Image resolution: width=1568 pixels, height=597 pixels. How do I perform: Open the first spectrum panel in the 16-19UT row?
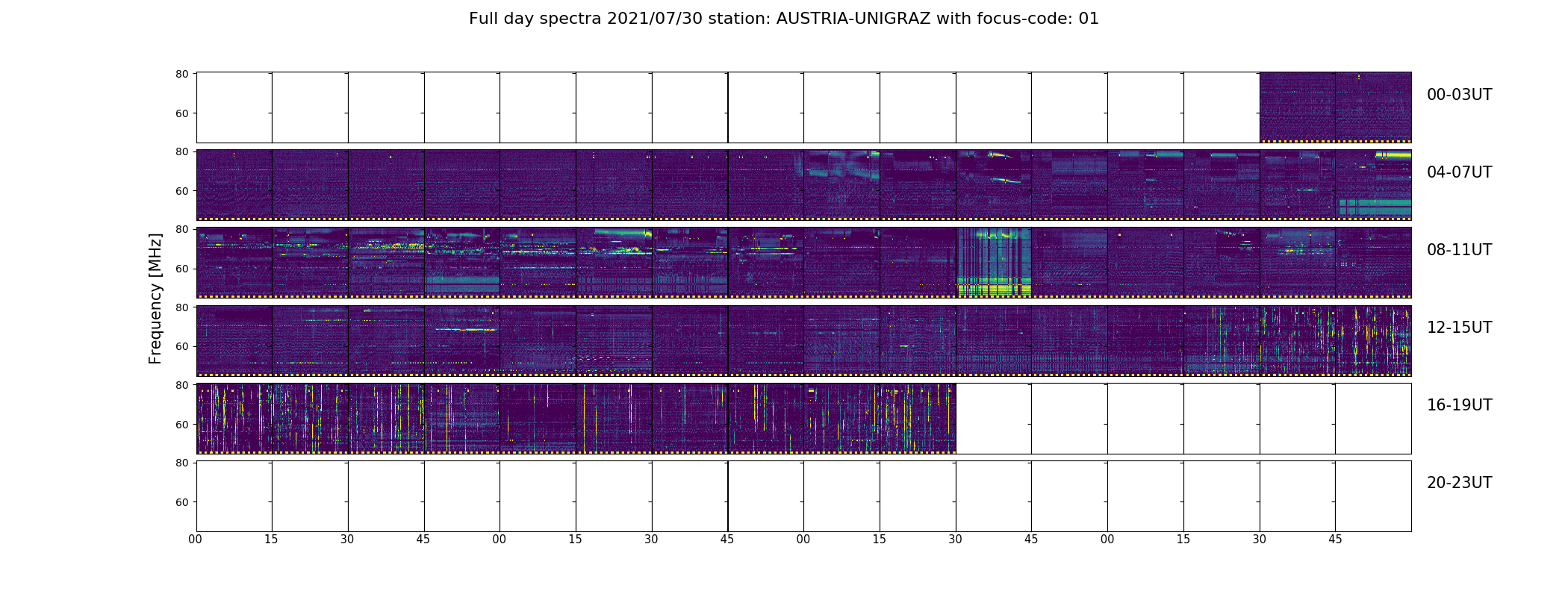(x=234, y=419)
